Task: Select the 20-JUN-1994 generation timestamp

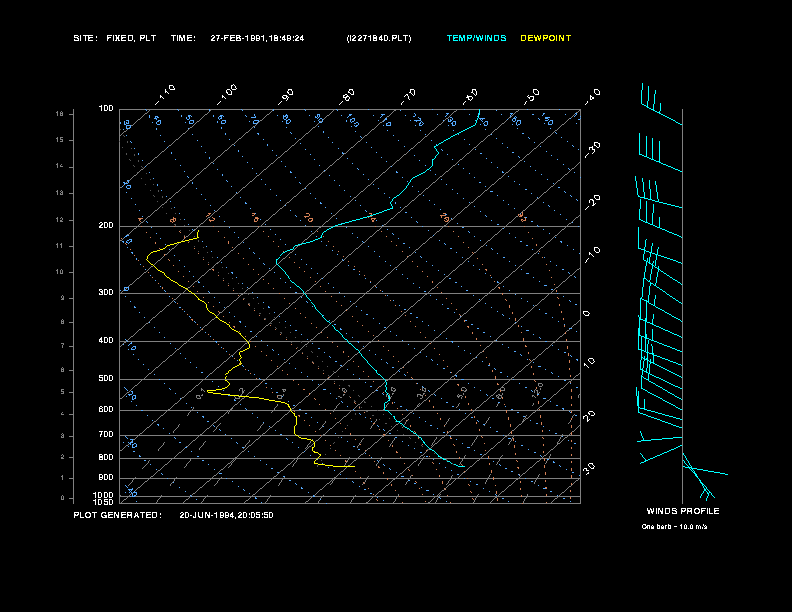Action: click(x=226, y=515)
